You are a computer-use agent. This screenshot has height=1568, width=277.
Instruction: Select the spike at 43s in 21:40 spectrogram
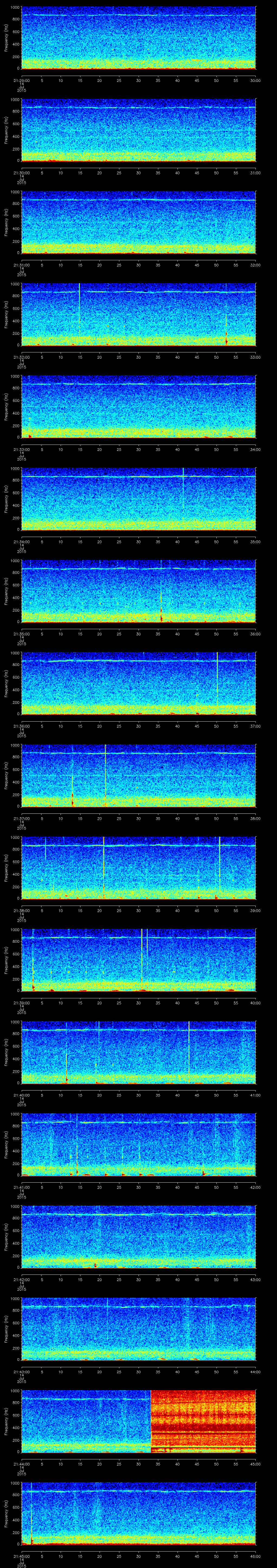[x=189, y=1047]
